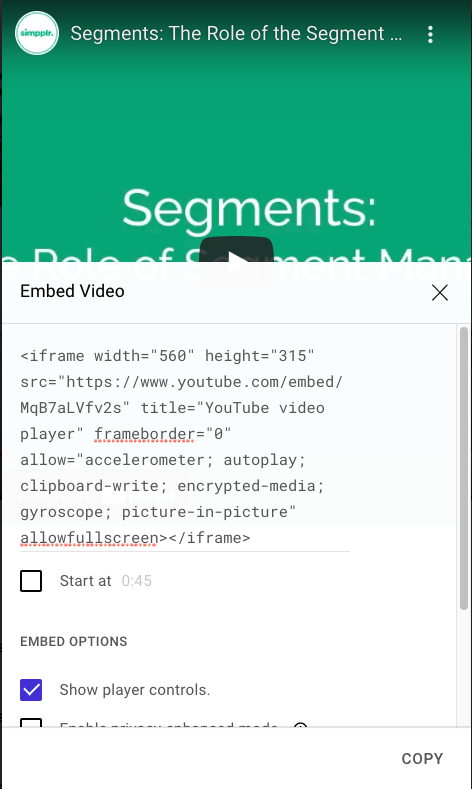This screenshot has width=472, height=789.
Task: Copy the embed code with COPY button
Action: 422,758
